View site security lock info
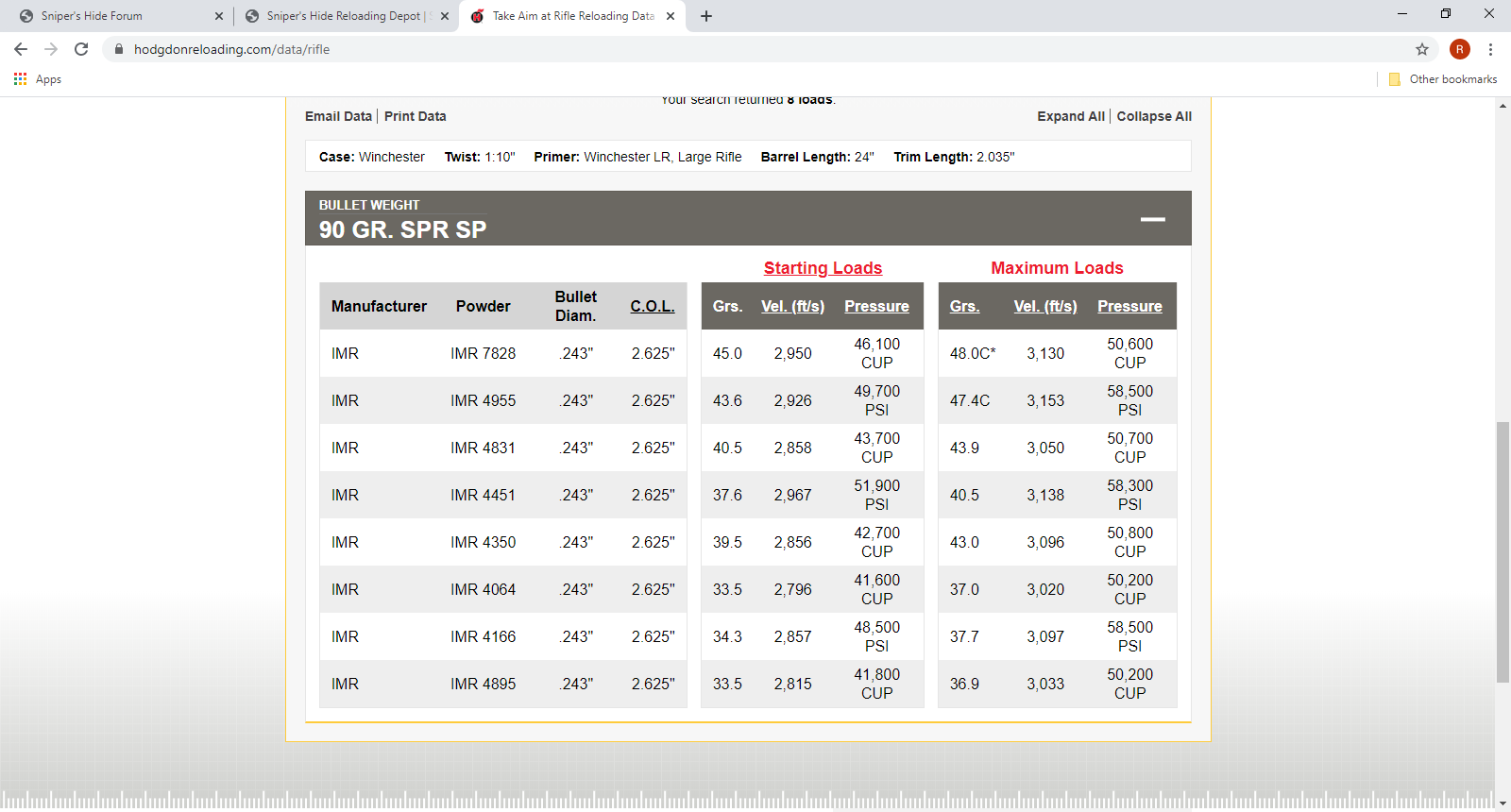 [119, 49]
